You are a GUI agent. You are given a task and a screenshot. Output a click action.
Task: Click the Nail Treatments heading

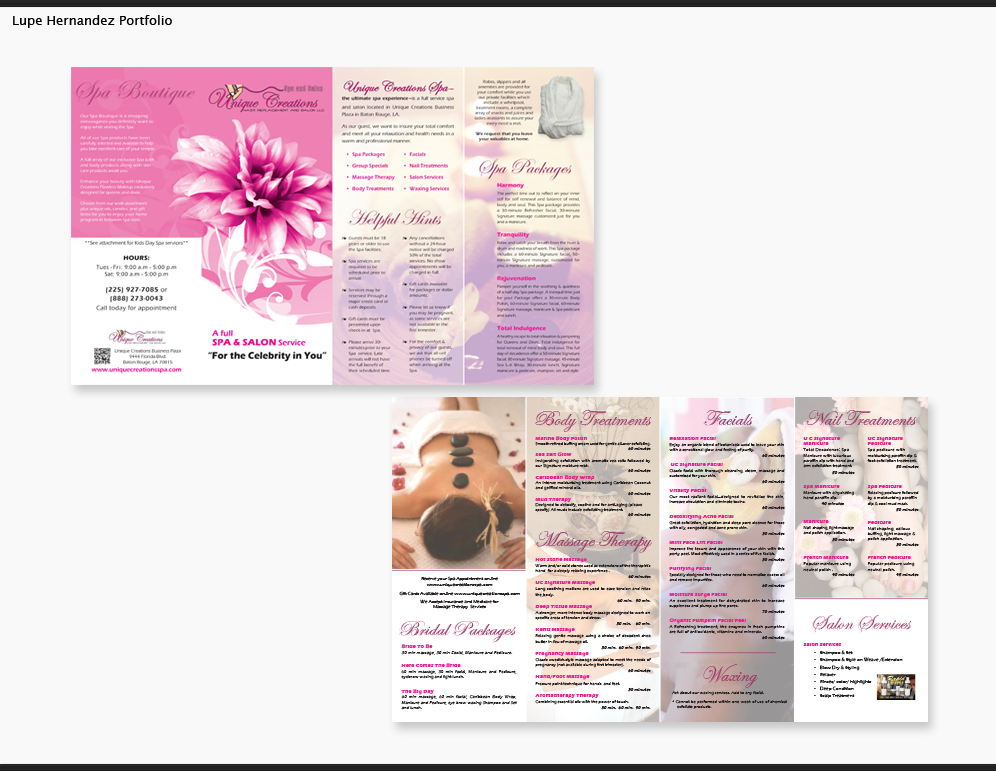(x=861, y=419)
